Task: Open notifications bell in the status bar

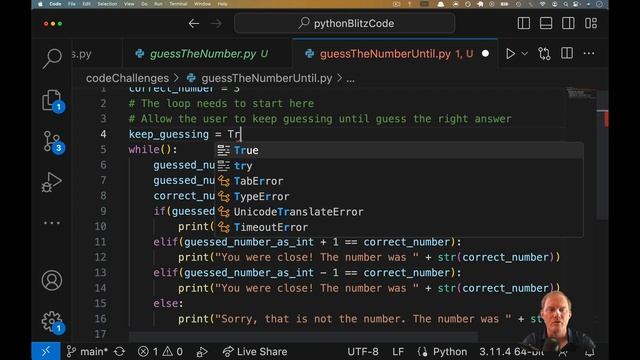Action: pyautogui.click(x=590, y=351)
